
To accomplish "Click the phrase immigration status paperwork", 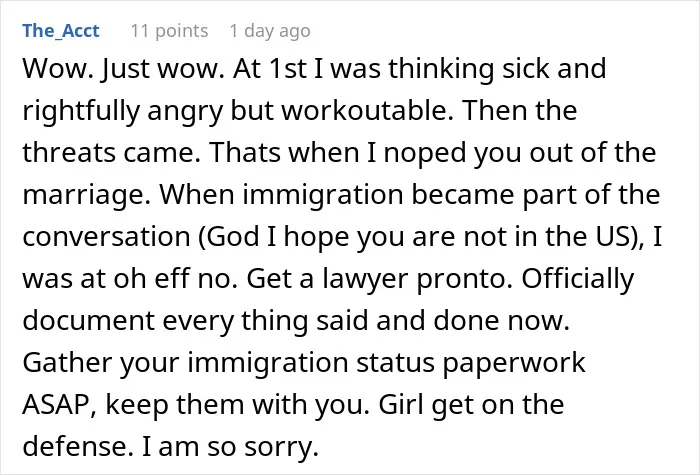I will click(386, 362).
